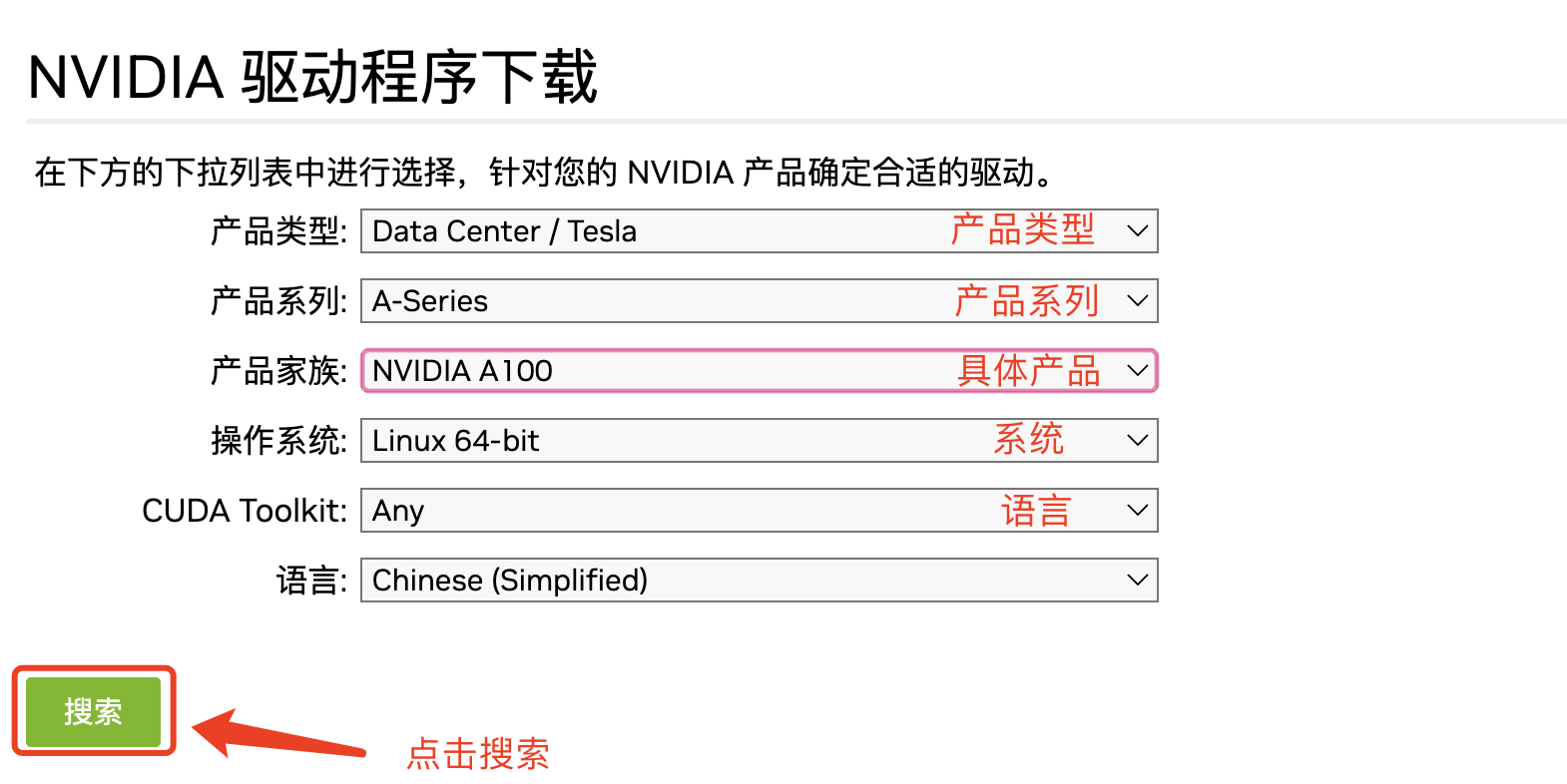Click the chevron on 产品系列 dropdown
Viewport: 1567px width, 784px height.
[x=1136, y=300]
